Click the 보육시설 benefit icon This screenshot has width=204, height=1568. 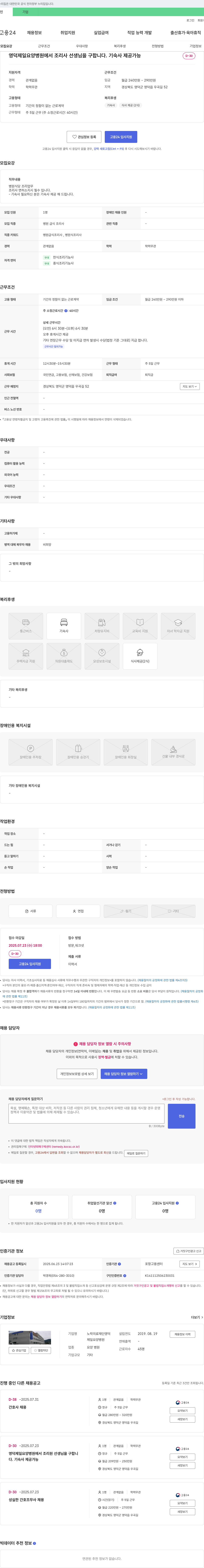pos(102,656)
